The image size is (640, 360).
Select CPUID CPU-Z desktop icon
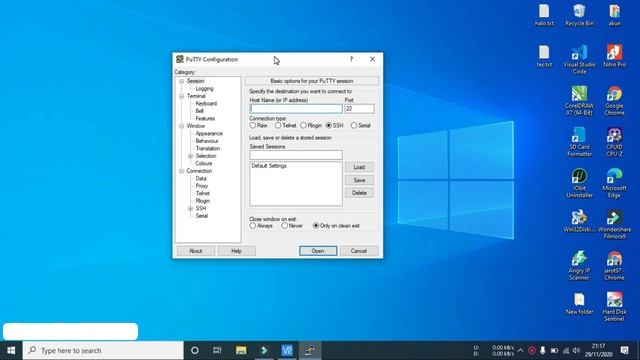(614, 142)
